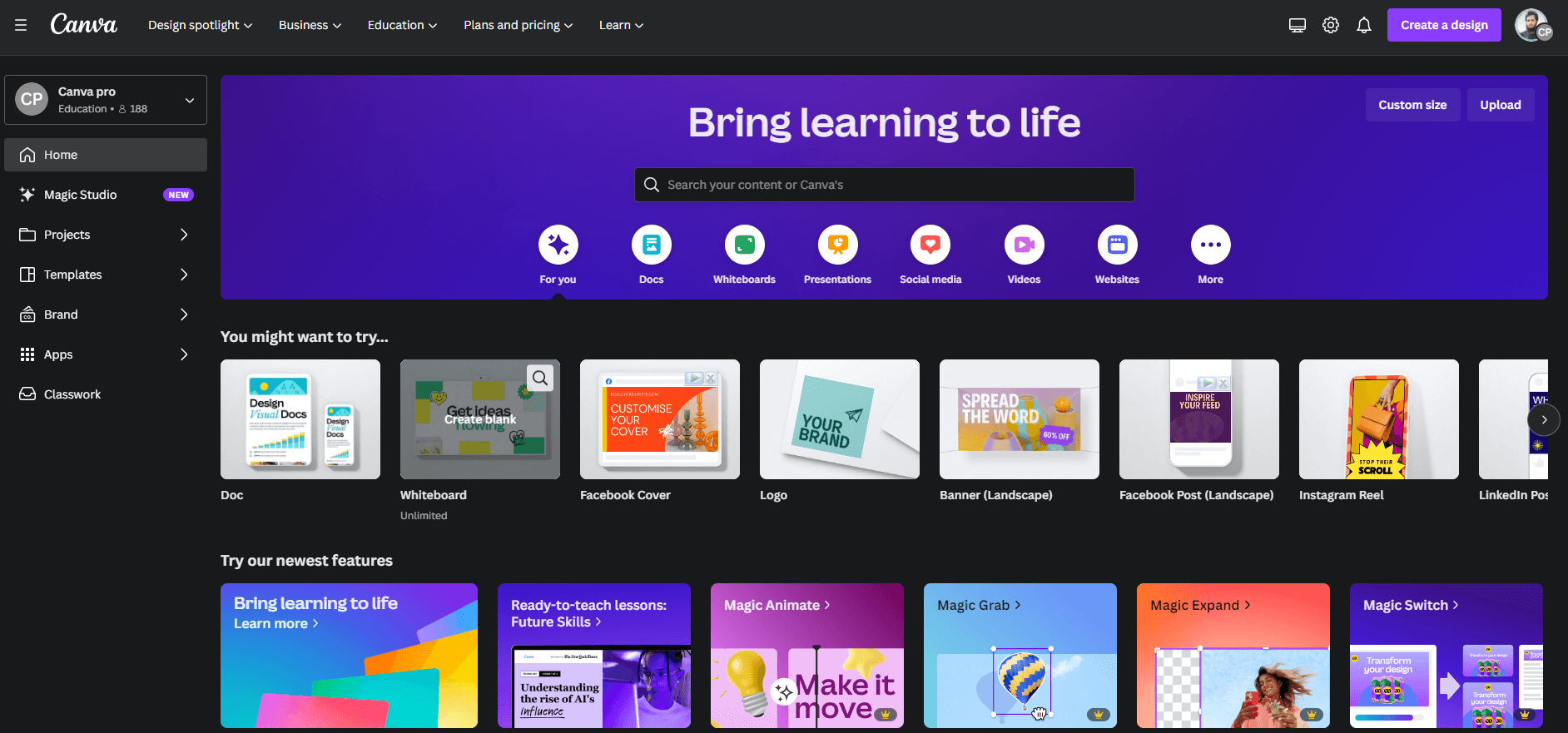Click the search your content input field
Image resolution: width=1568 pixels, height=733 pixels.
(x=885, y=185)
